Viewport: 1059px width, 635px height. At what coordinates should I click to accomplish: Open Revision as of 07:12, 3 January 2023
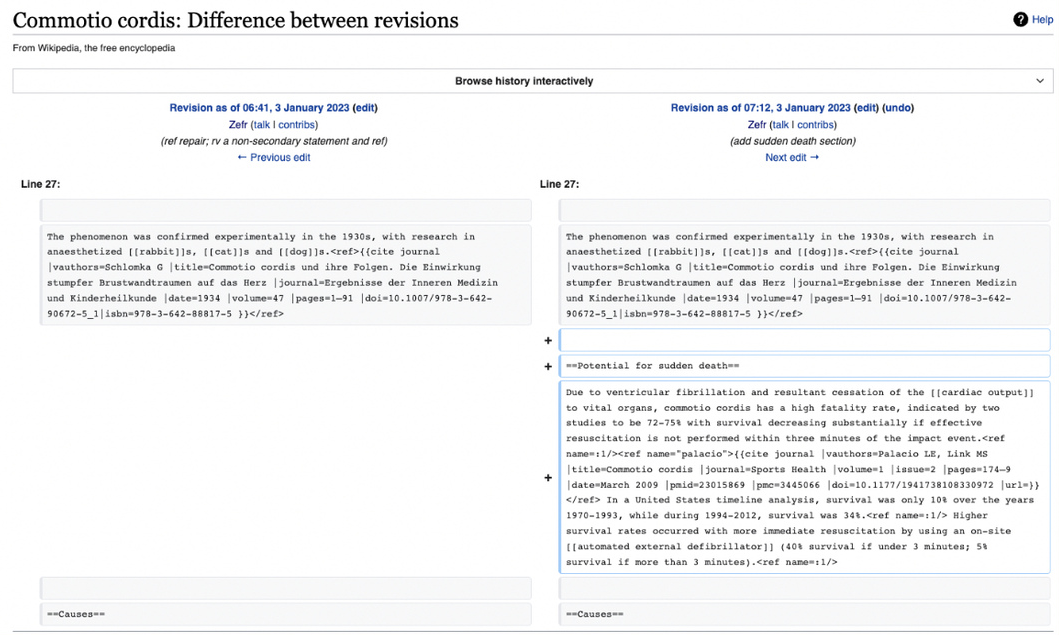point(760,107)
